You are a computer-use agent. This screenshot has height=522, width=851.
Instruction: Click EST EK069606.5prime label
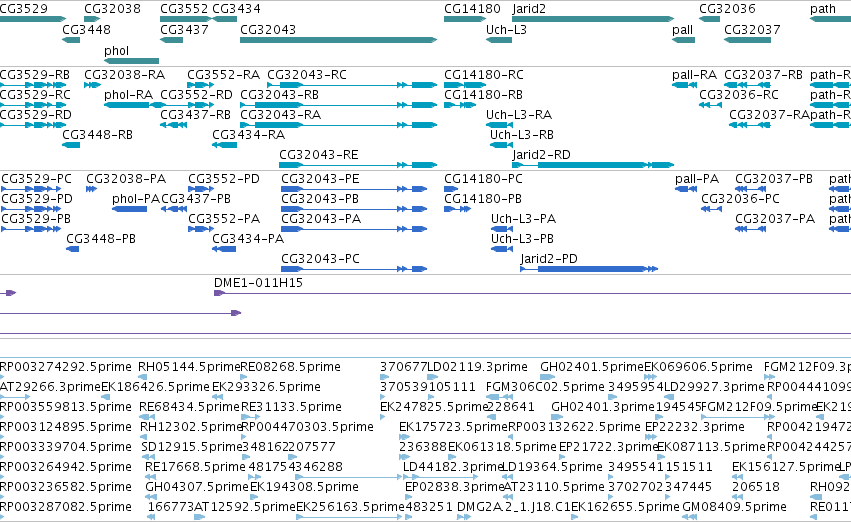coord(698,367)
